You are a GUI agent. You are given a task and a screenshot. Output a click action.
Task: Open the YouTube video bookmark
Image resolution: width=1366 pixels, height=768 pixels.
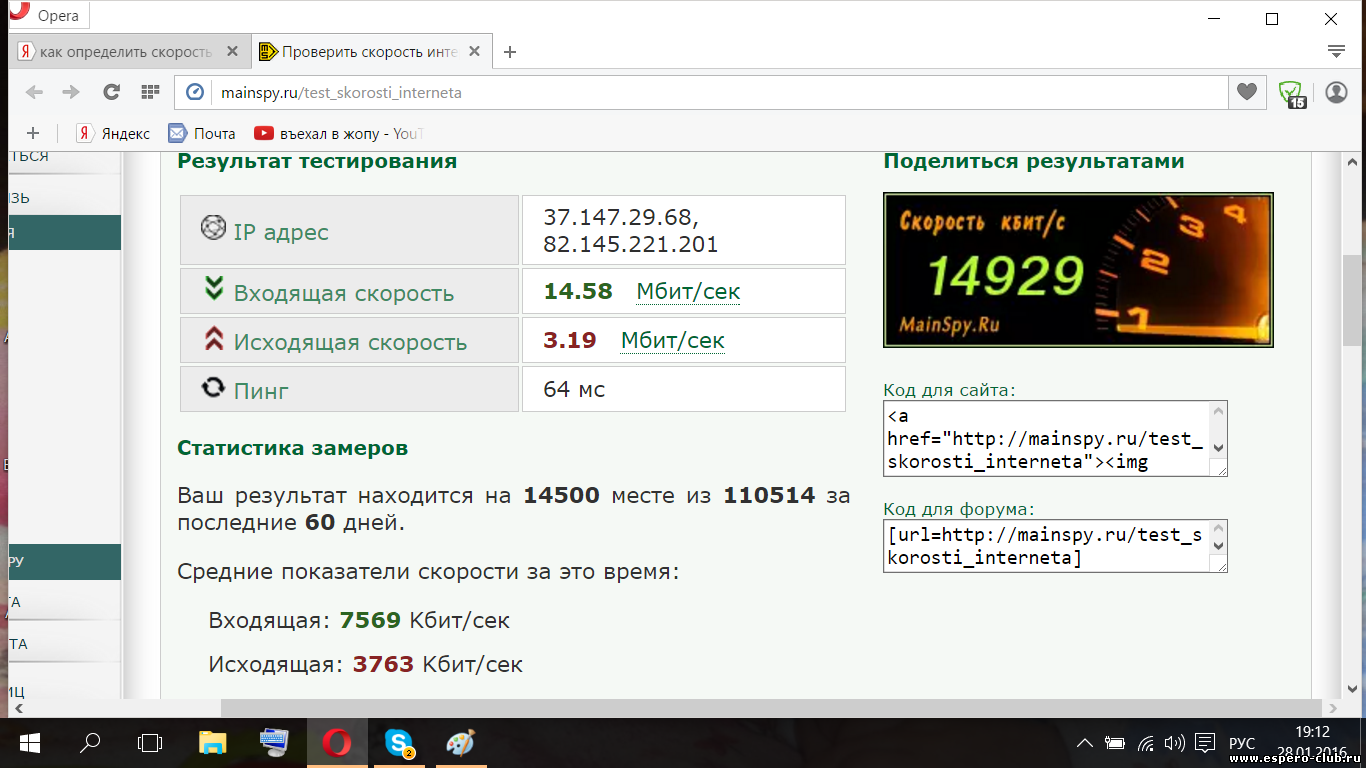tap(339, 133)
